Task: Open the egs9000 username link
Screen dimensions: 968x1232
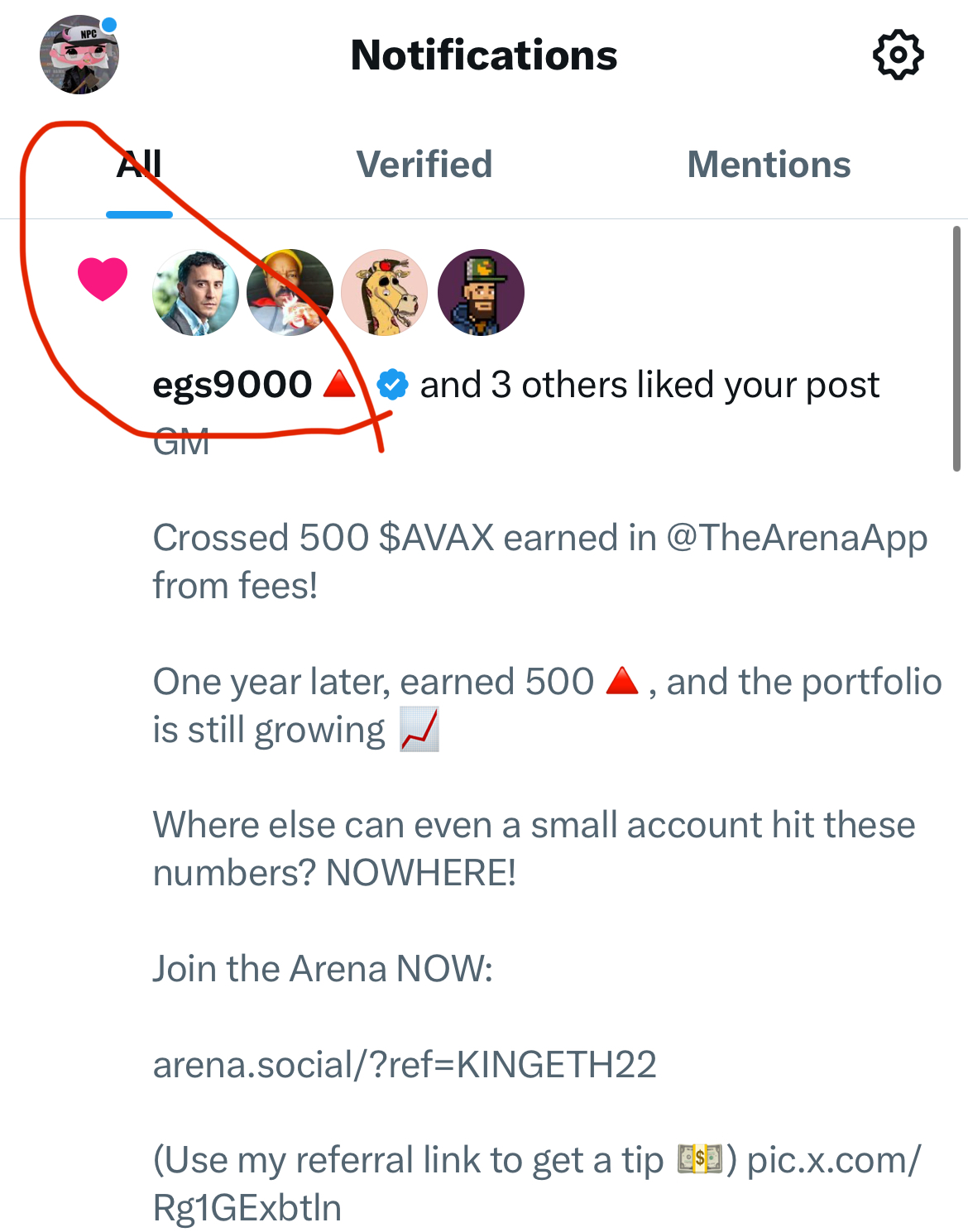Action: tap(232, 385)
